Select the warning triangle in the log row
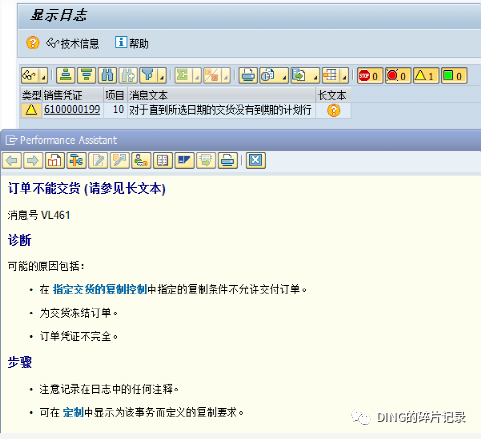481x439 pixels. coord(31,110)
